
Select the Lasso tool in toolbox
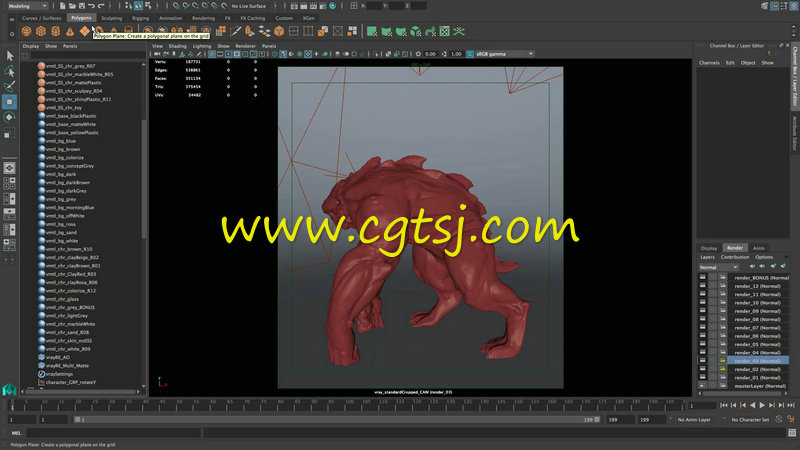click(x=9, y=71)
